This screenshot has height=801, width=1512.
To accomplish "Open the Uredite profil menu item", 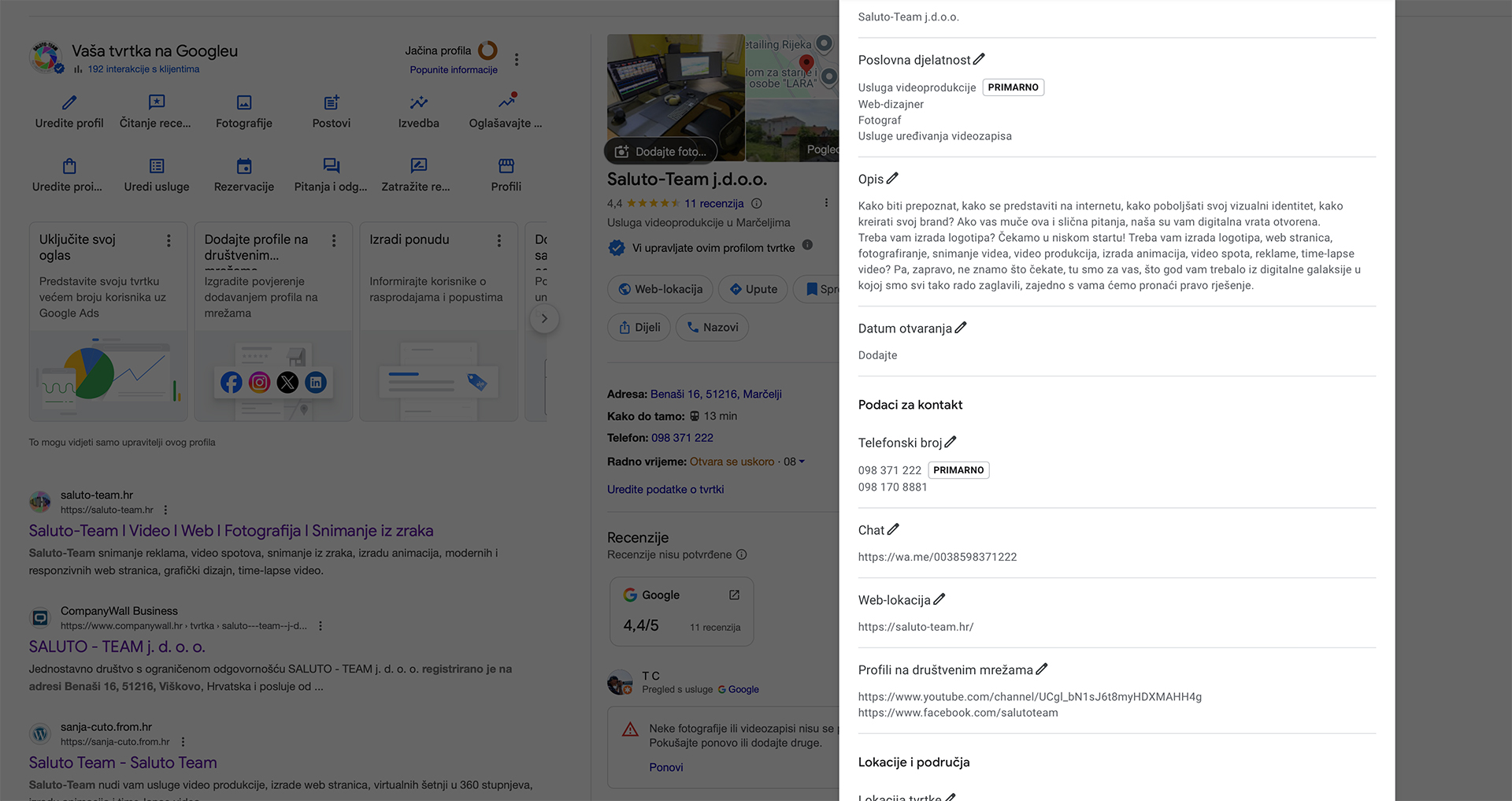I will click(x=69, y=111).
